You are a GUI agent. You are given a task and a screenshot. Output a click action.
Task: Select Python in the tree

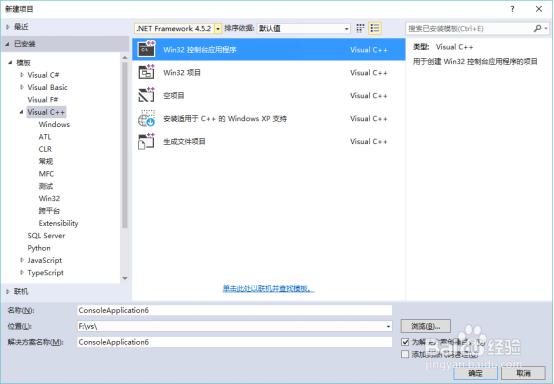(39, 248)
